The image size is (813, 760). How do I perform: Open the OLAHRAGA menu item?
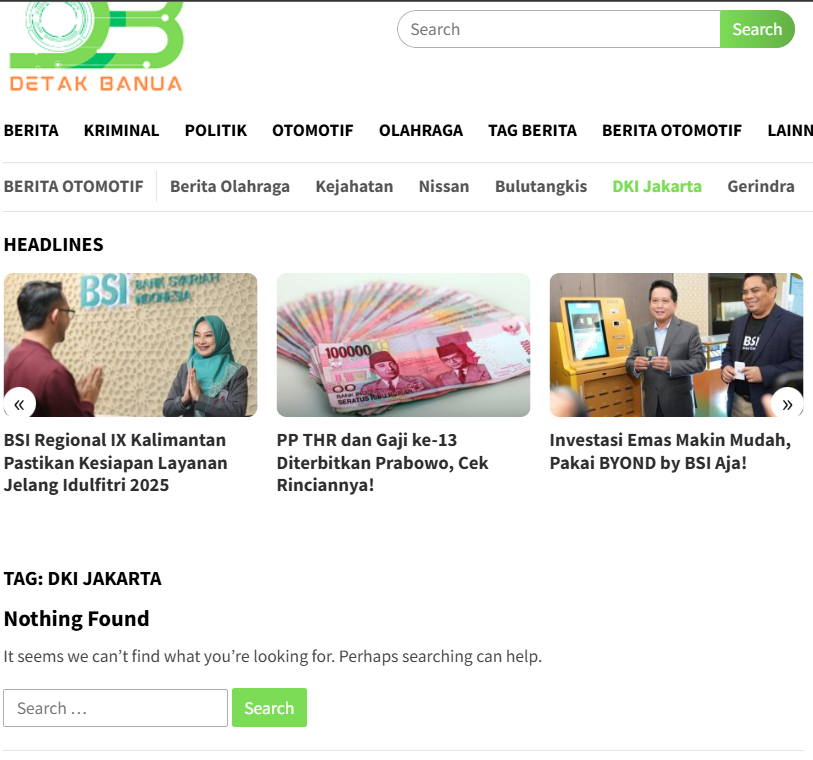click(421, 130)
